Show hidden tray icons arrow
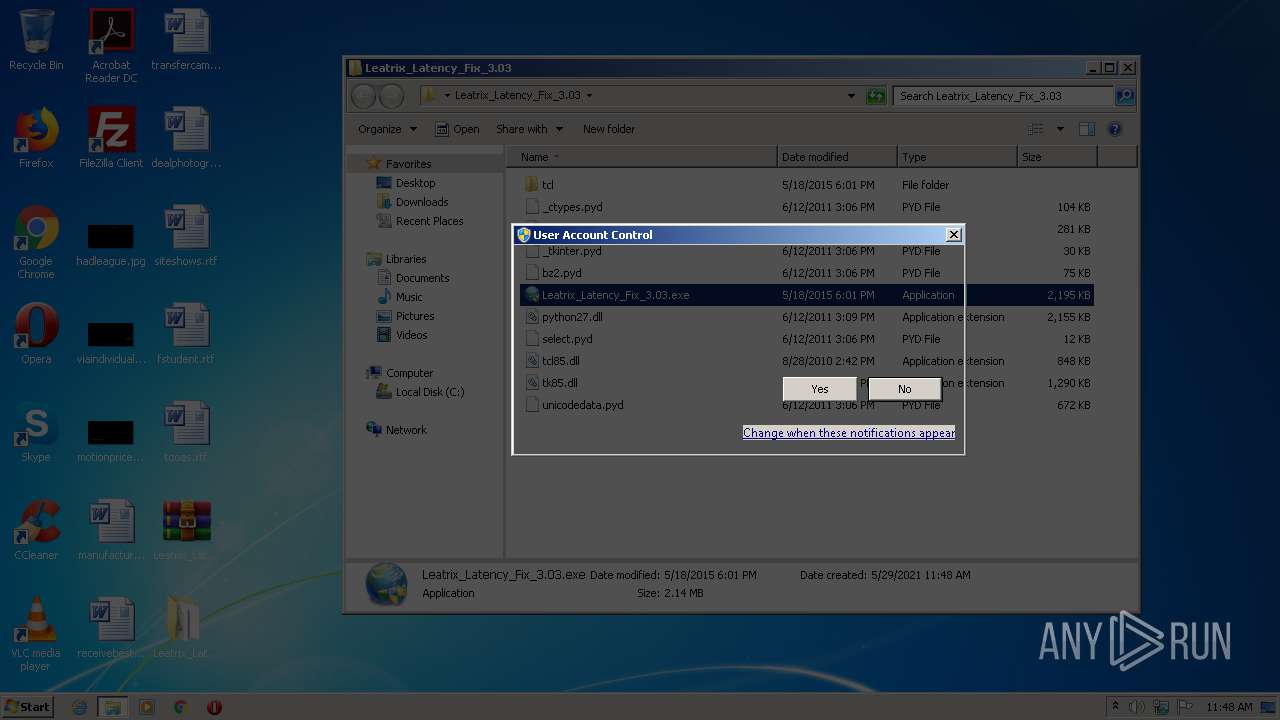1280x720 pixels. (x=1114, y=707)
